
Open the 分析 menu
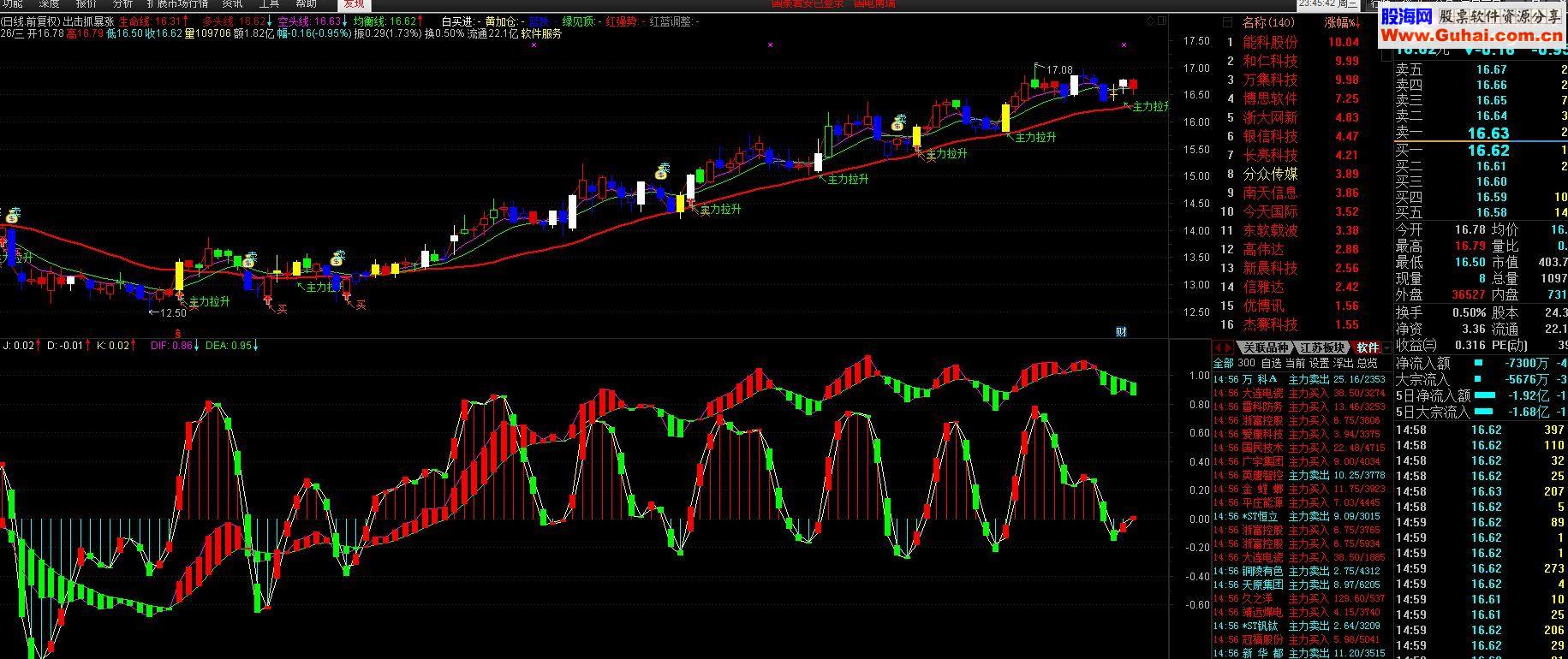122,4
